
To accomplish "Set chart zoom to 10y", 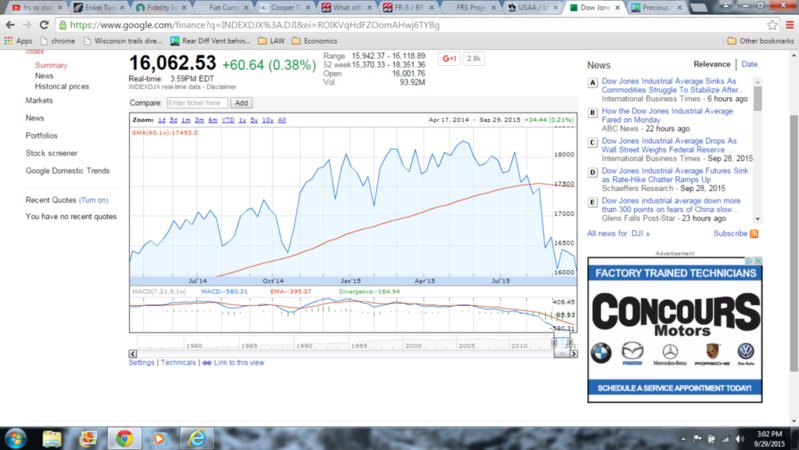I will pyautogui.click(x=268, y=120).
